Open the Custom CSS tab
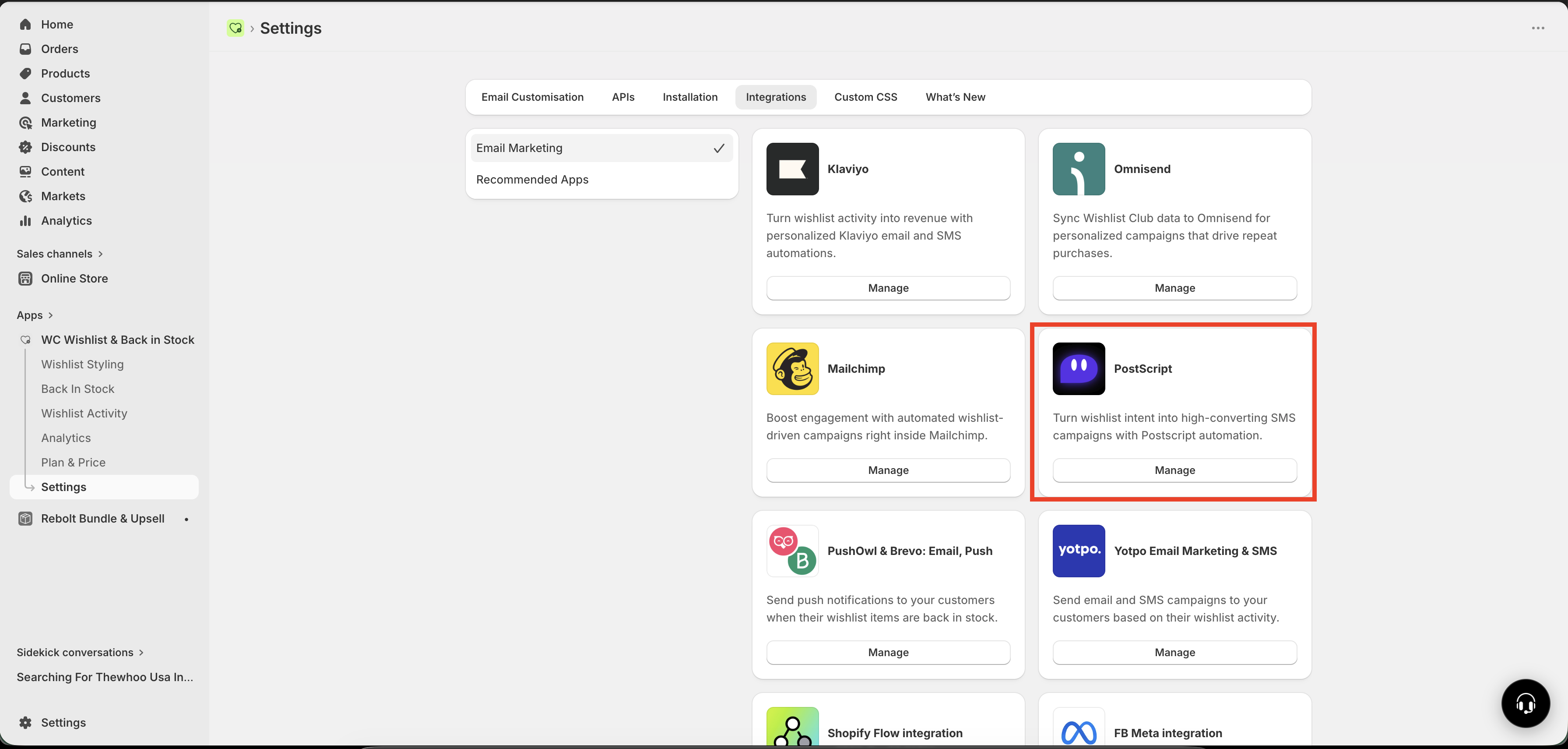1568x749 pixels. coord(865,97)
